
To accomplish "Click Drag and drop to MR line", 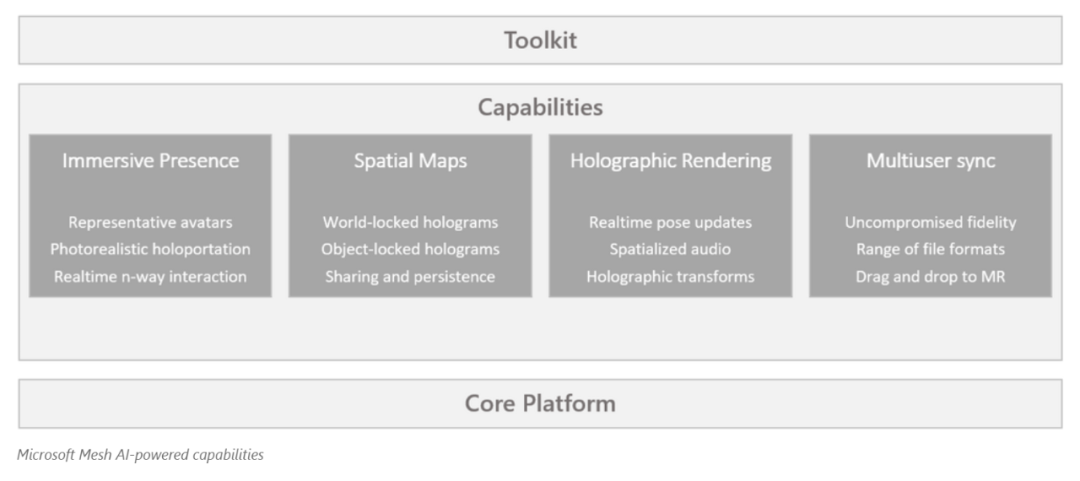I will coord(931,276).
